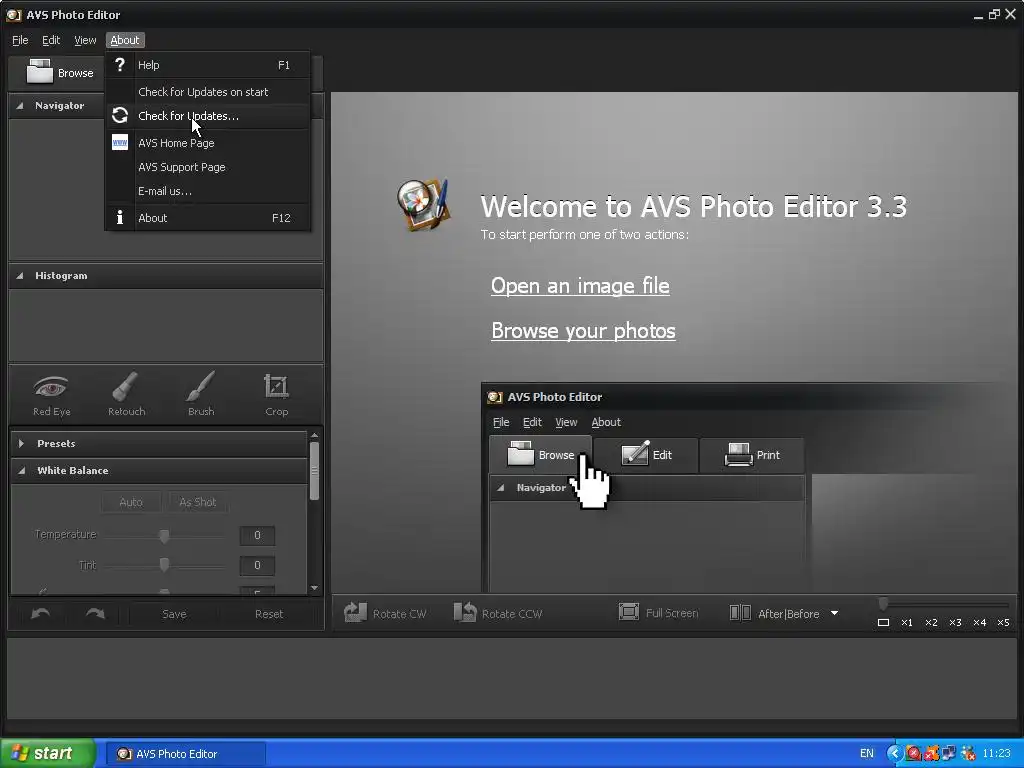This screenshot has height=768, width=1024.
Task: Open the File menu
Action: (x=20, y=40)
